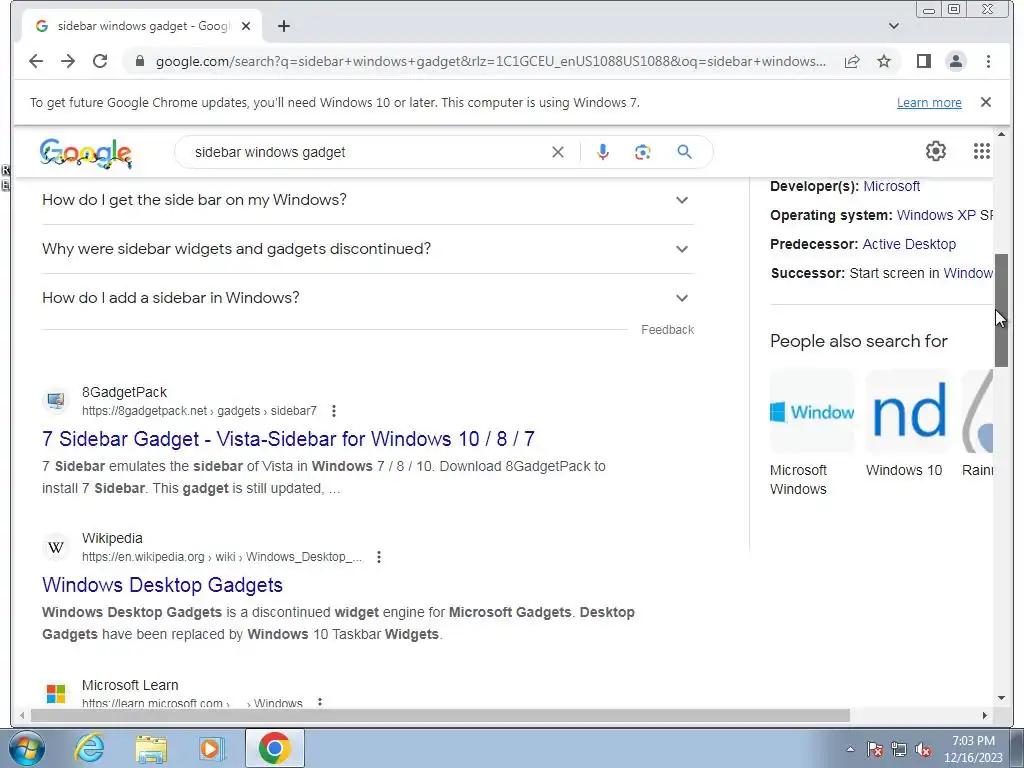Screen dimensions: 1024x768
Task: Dismiss the Chrome update notice
Action: point(986,102)
